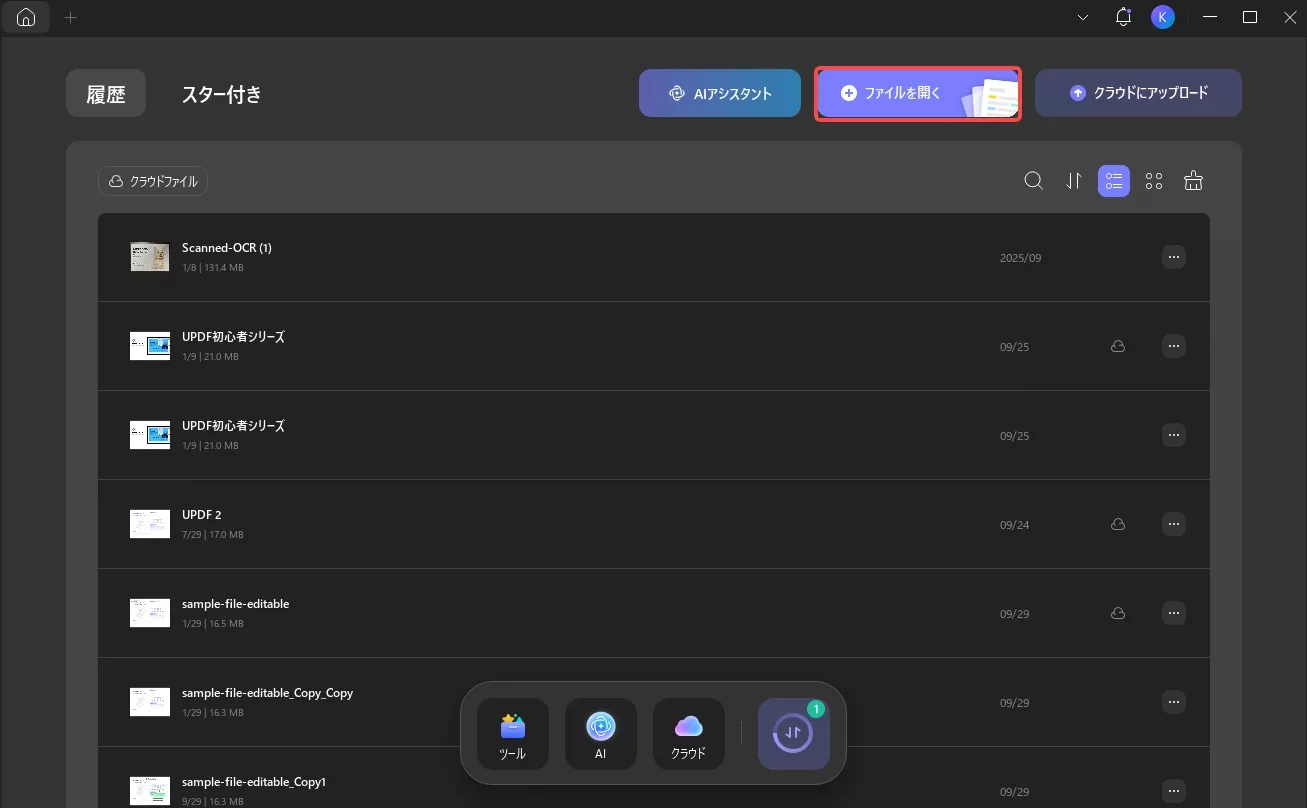Select the UPDF 2 file name

202,515
